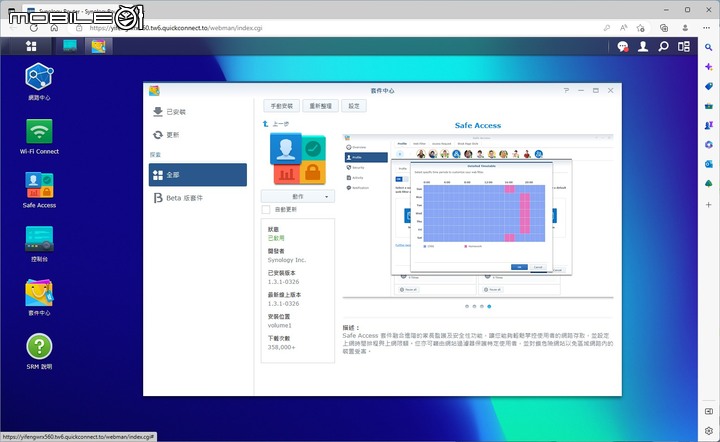Toggle the auto-update checkbox
This screenshot has height=442, width=720.
click(265, 209)
